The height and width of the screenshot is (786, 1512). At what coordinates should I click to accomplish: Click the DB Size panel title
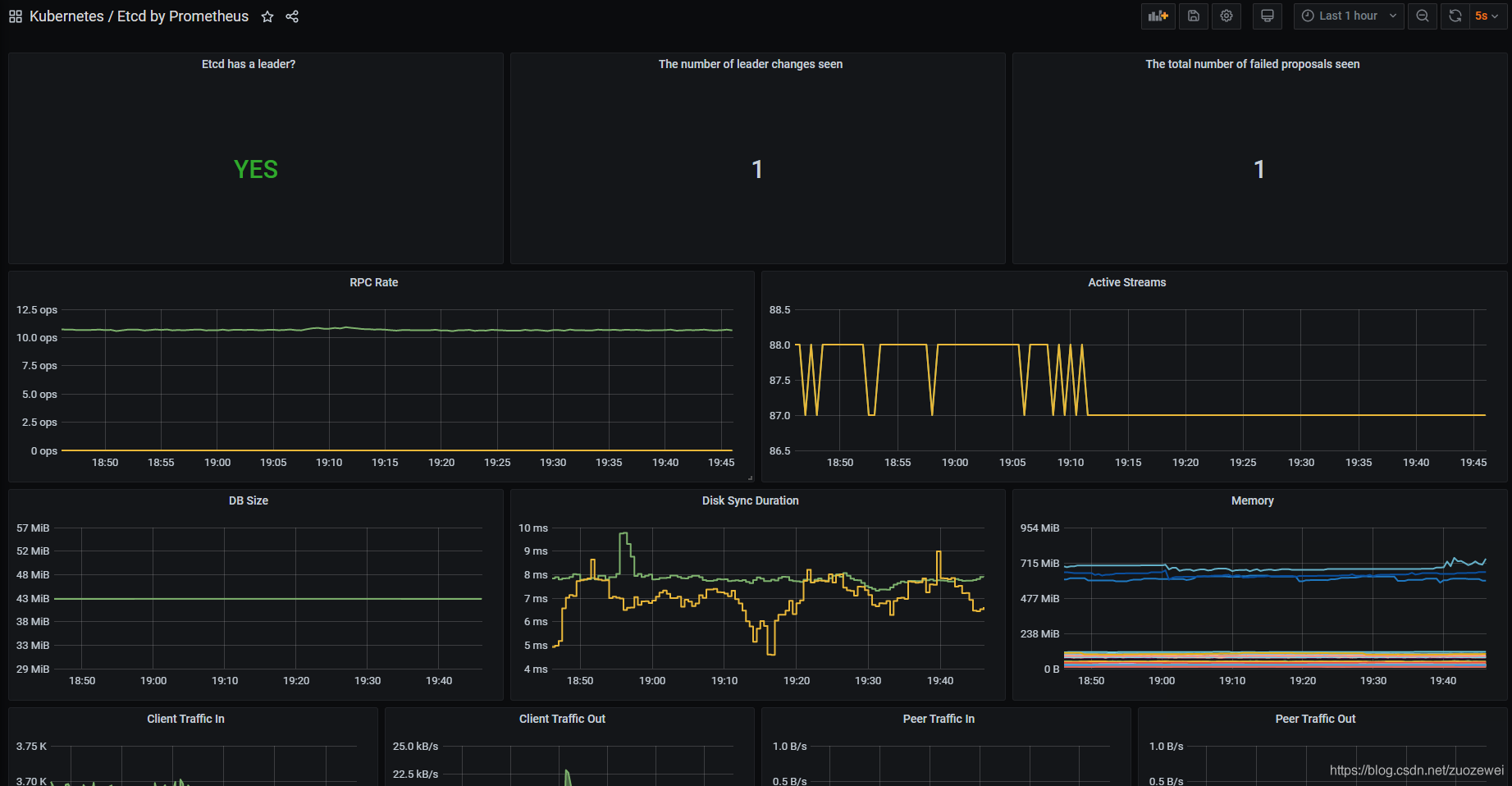click(x=249, y=500)
